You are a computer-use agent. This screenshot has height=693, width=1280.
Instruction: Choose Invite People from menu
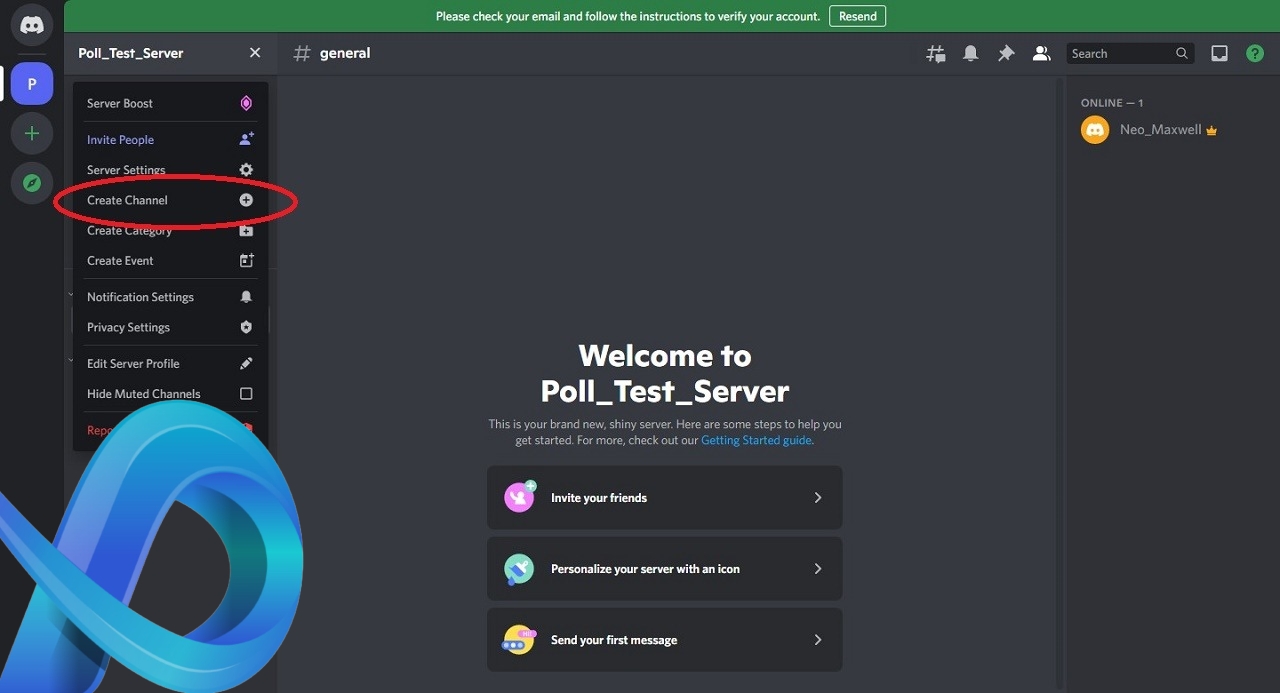[170, 140]
